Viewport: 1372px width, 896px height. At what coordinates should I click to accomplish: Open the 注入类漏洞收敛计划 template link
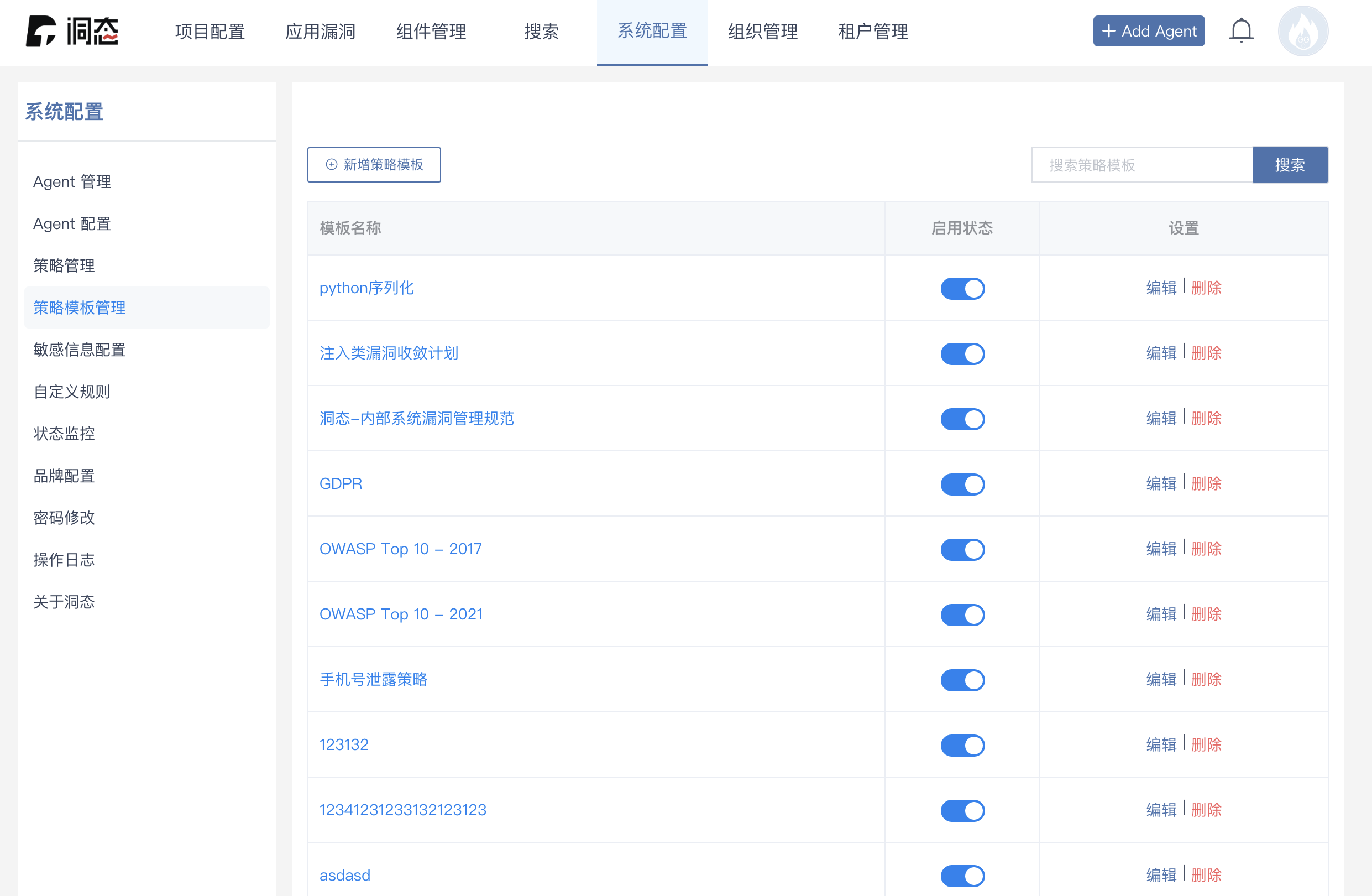[x=389, y=353]
